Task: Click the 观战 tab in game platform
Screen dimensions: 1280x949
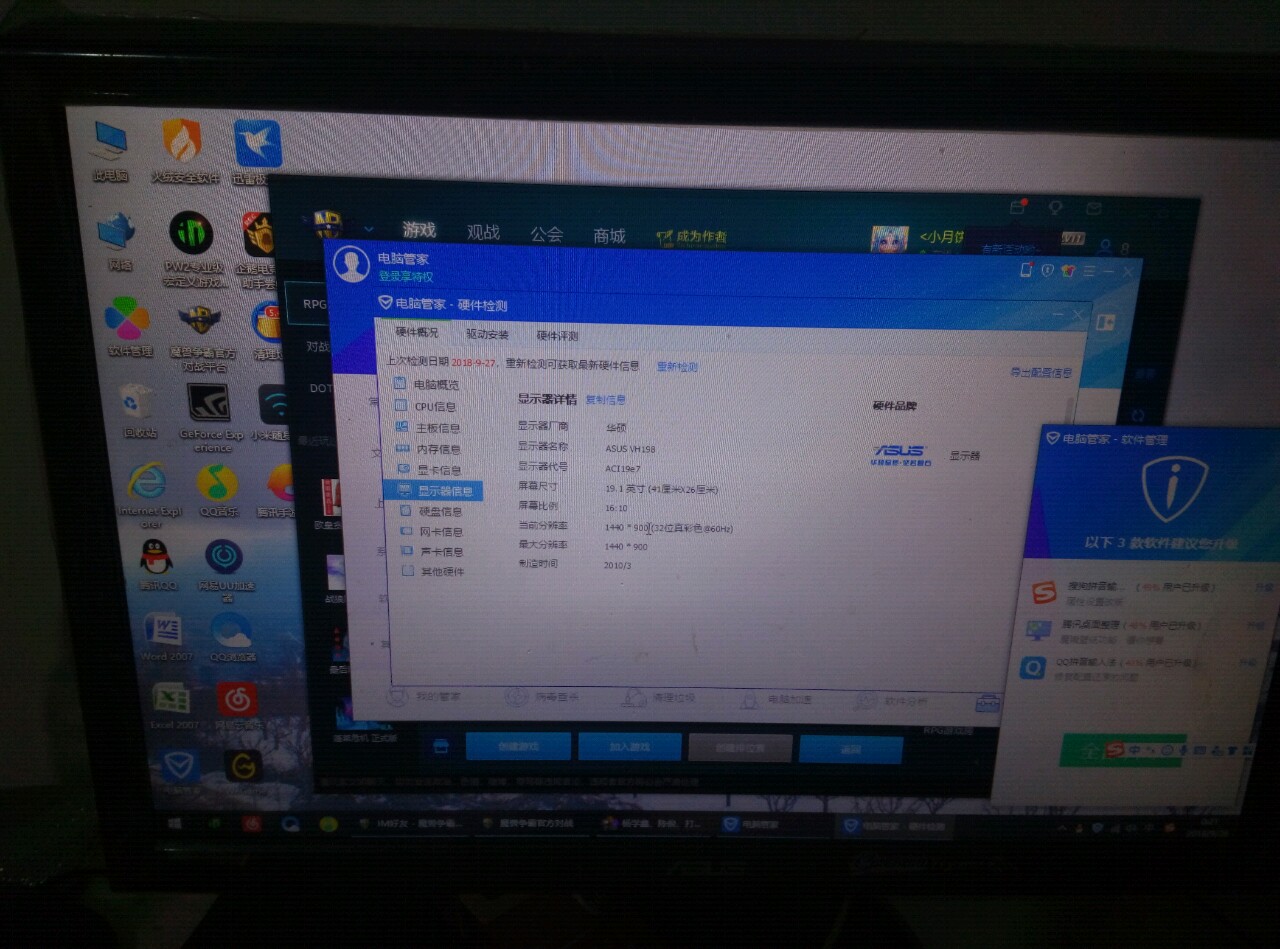Action: coord(483,232)
